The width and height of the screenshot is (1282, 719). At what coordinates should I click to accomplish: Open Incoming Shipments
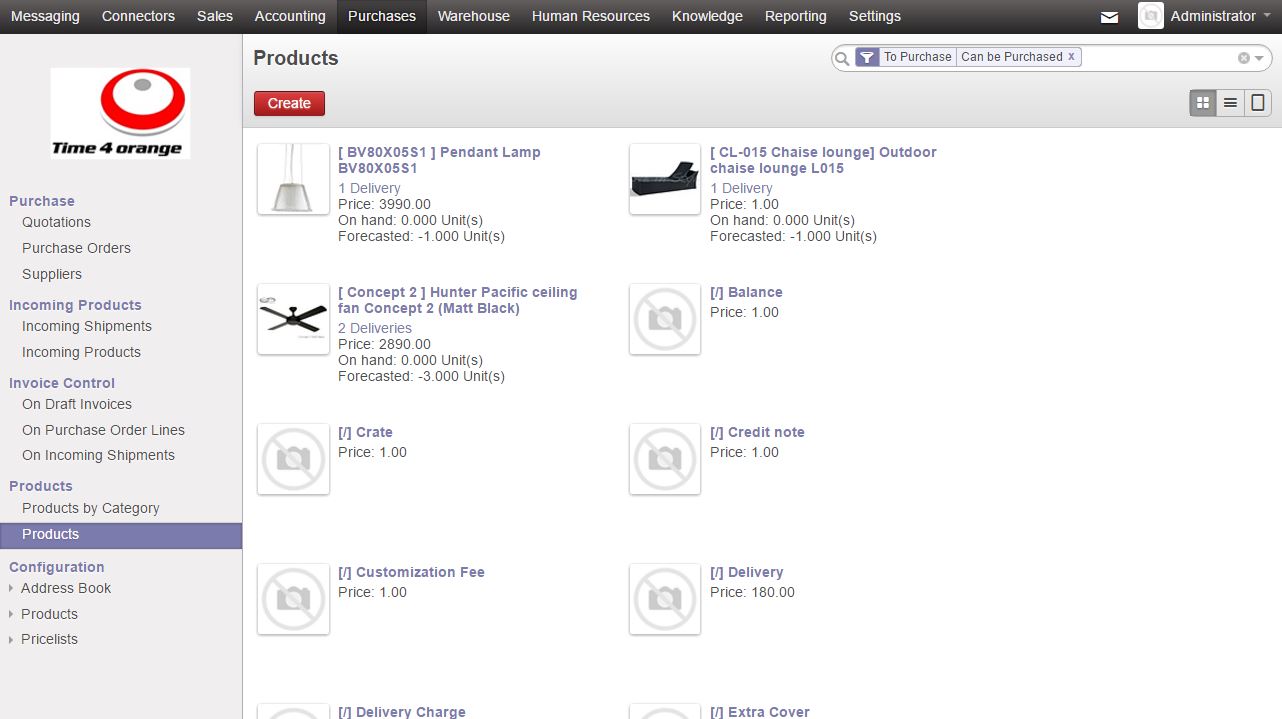click(x=87, y=326)
